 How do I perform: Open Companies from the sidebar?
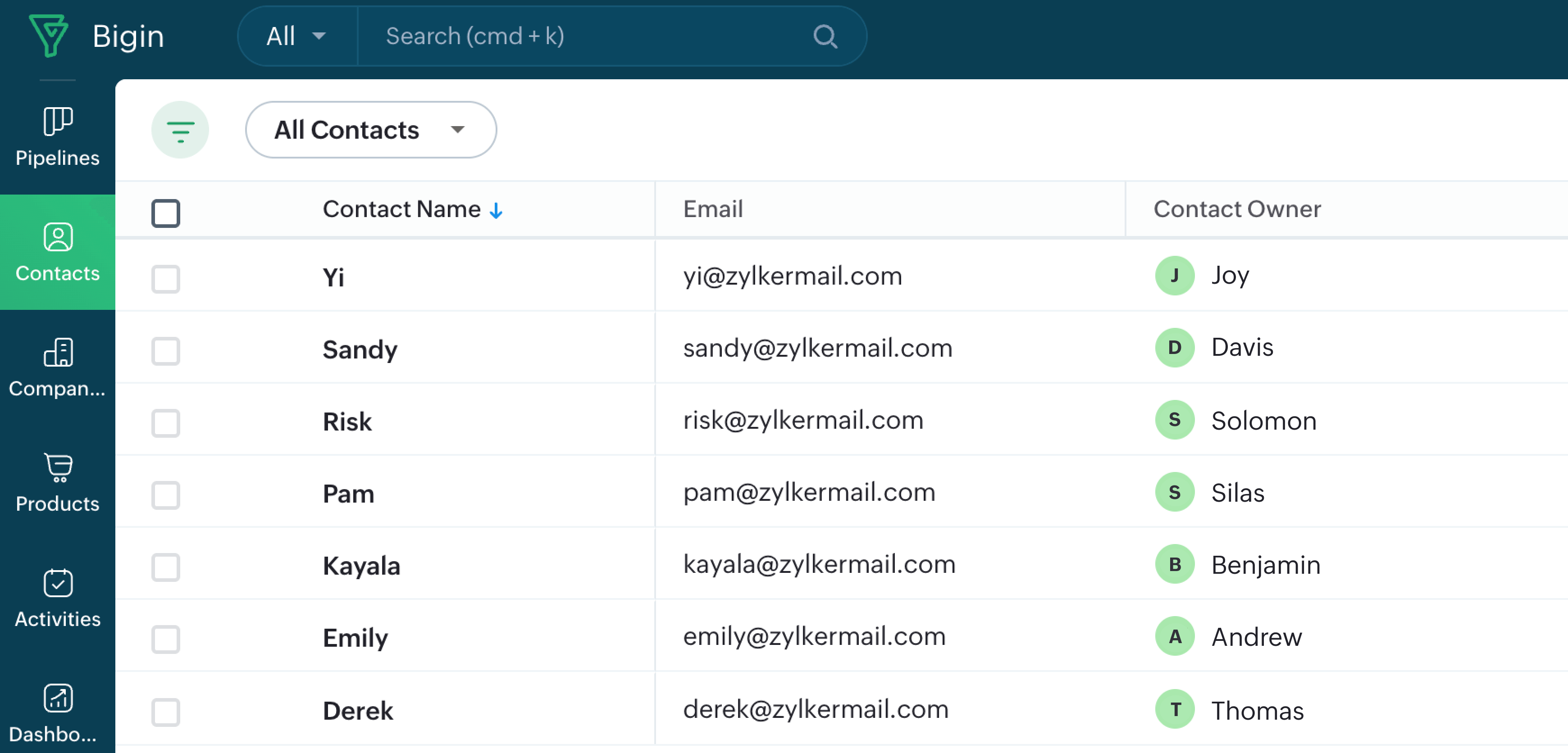pos(58,352)
